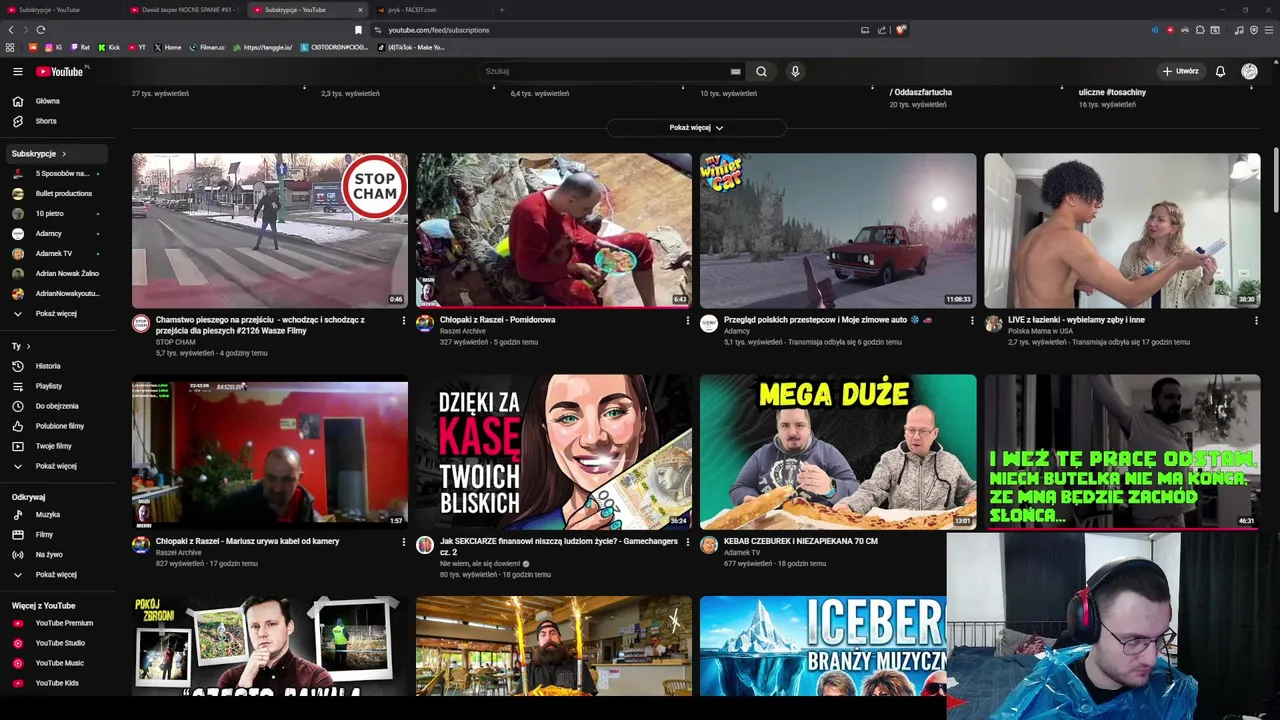1280x720 pixels.
Task: Open the TikTok bookmark
Action: (x=410, y=47)
